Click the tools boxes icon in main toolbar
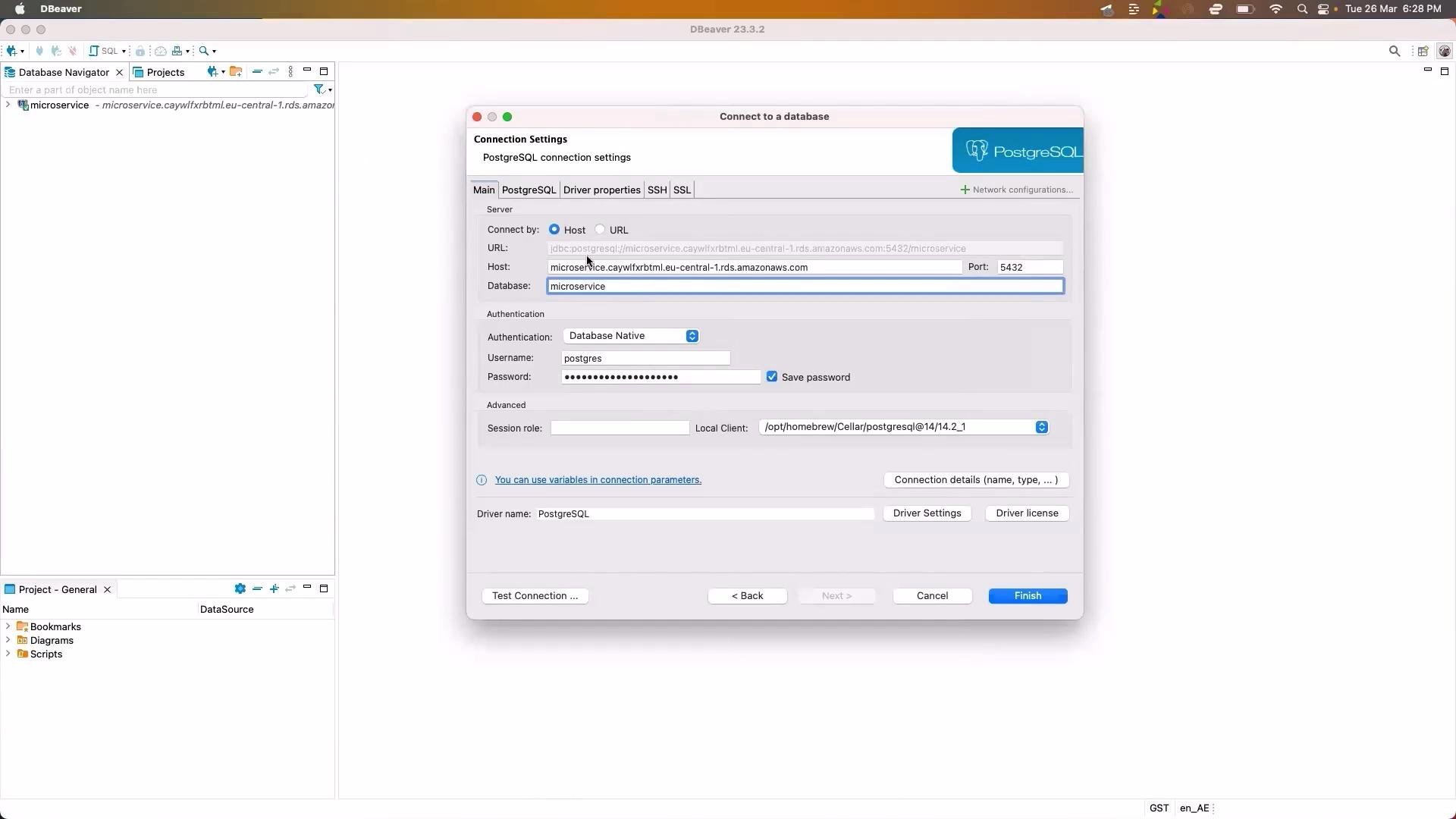This screenshot has width=1456, height=819. [177, 51]
